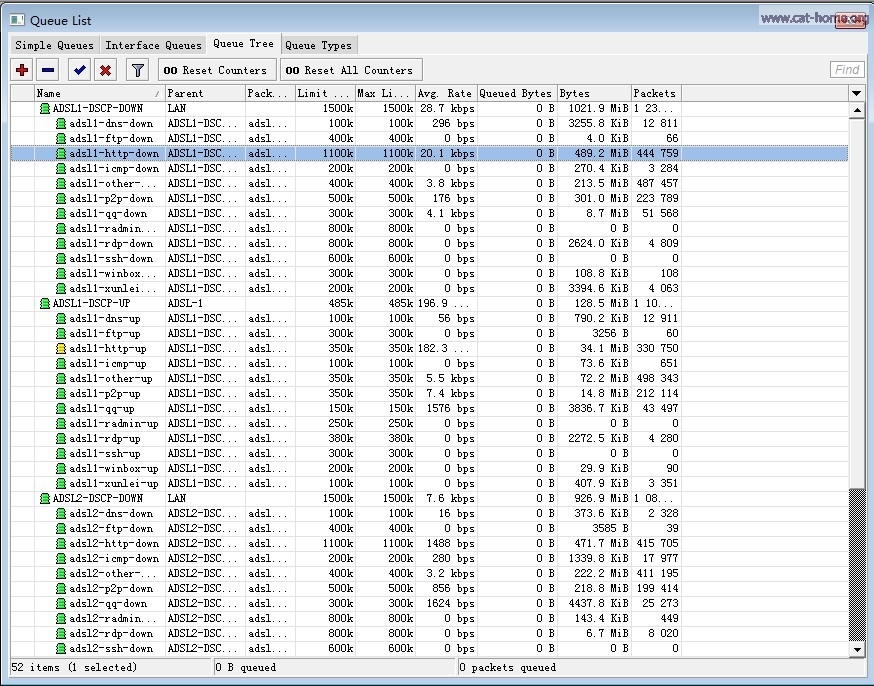Image resolution: width=874 pixels, height=686 pixels.
Task: Click into the Find search field
Action: [847, 70]
